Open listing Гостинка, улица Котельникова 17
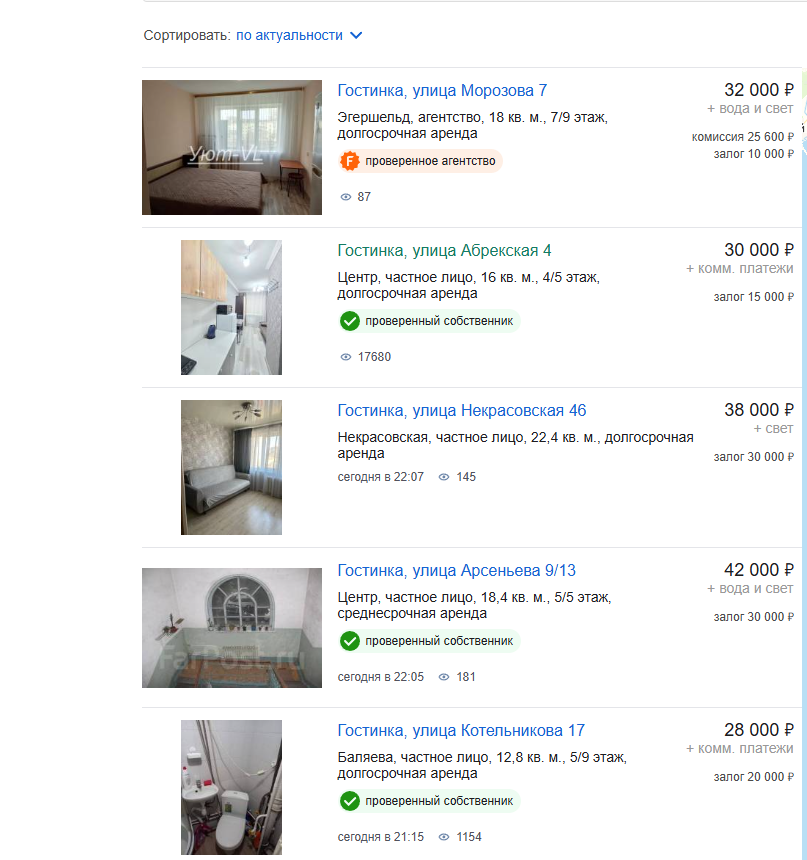 pyautogui.click(x=461, y=731)
